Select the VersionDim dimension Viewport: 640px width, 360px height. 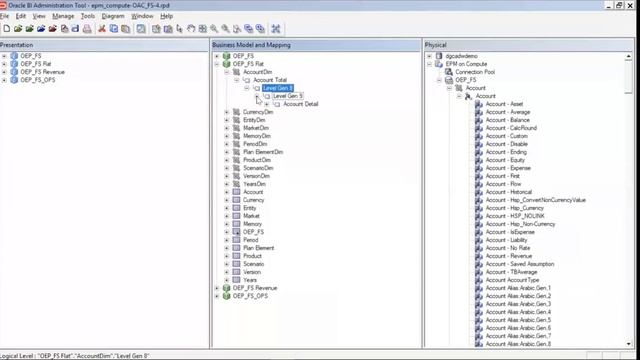coord(256,176)
